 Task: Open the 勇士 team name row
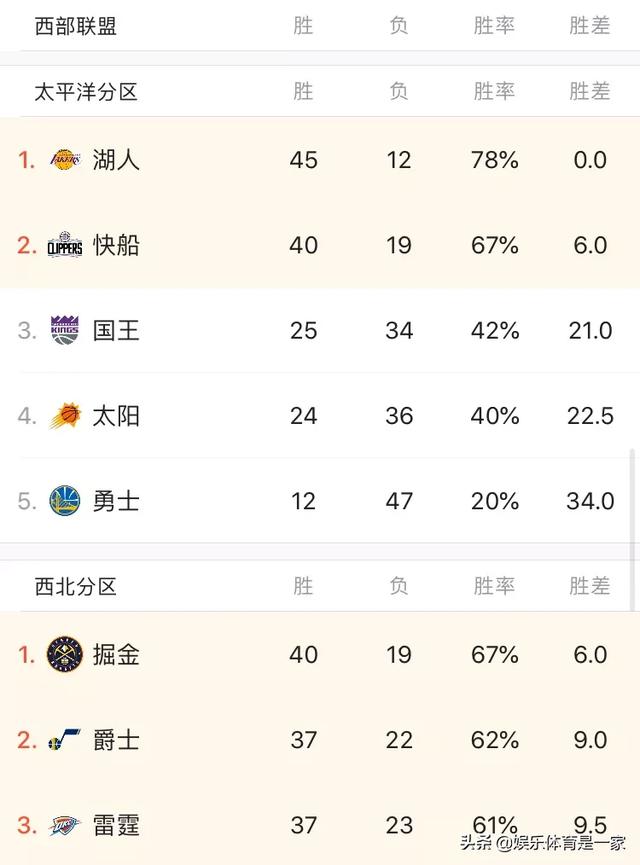pos(320,501)
